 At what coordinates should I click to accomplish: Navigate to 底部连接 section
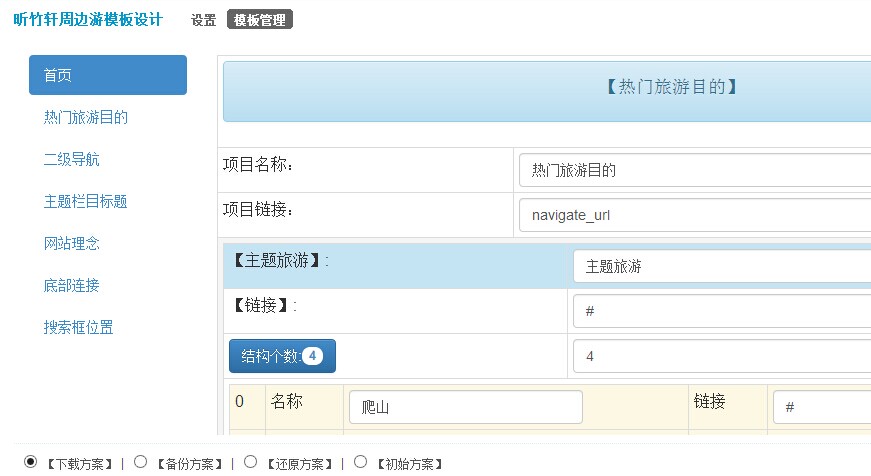72,285
